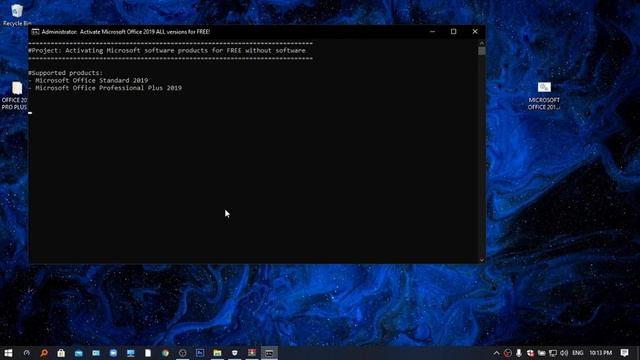Switch to the Command Prompt taskbar icon
Viewport: 640px width, 360px height.
(x=269, y=353)
